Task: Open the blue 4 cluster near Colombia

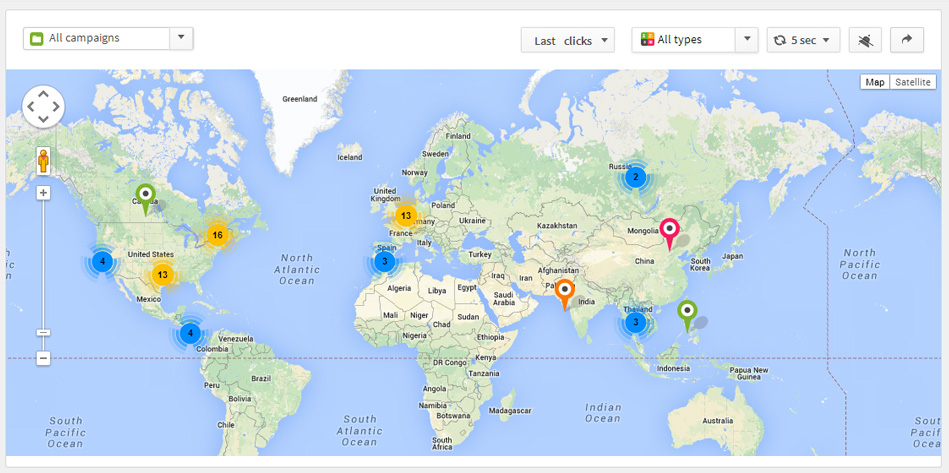Action: 190,333
